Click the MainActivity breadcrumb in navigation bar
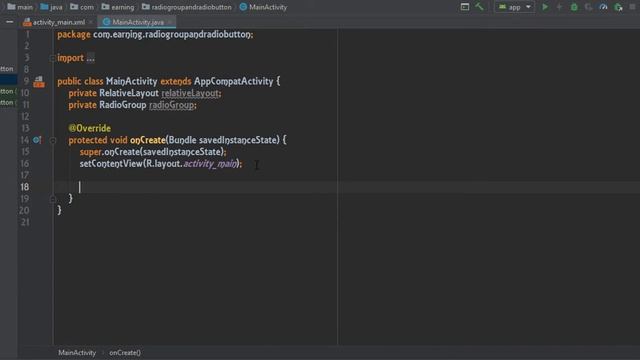The width and height of the screenshot is (640, 360). 263,7
